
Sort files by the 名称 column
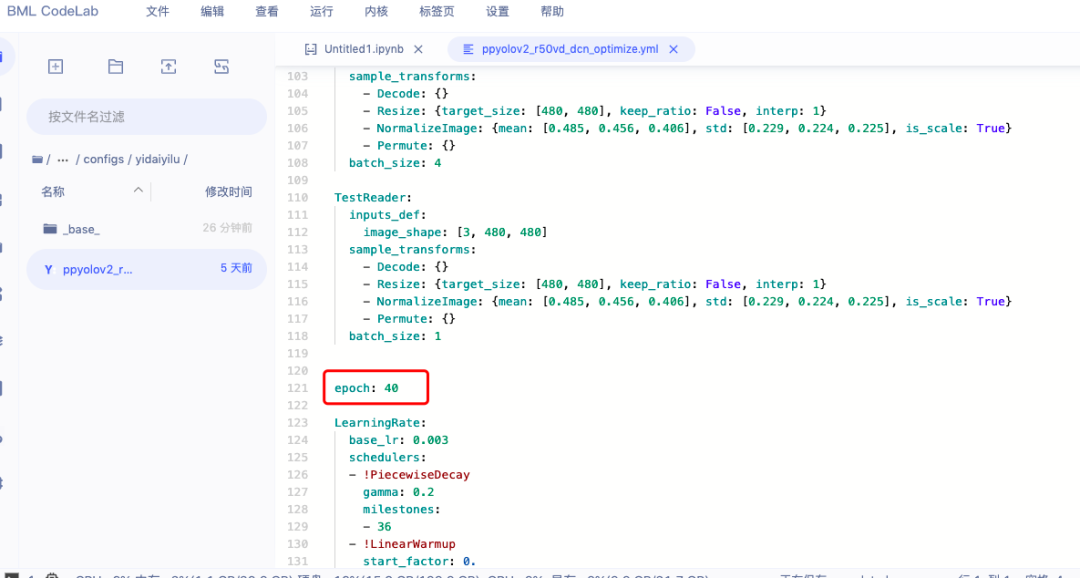(x=53, y=192)
